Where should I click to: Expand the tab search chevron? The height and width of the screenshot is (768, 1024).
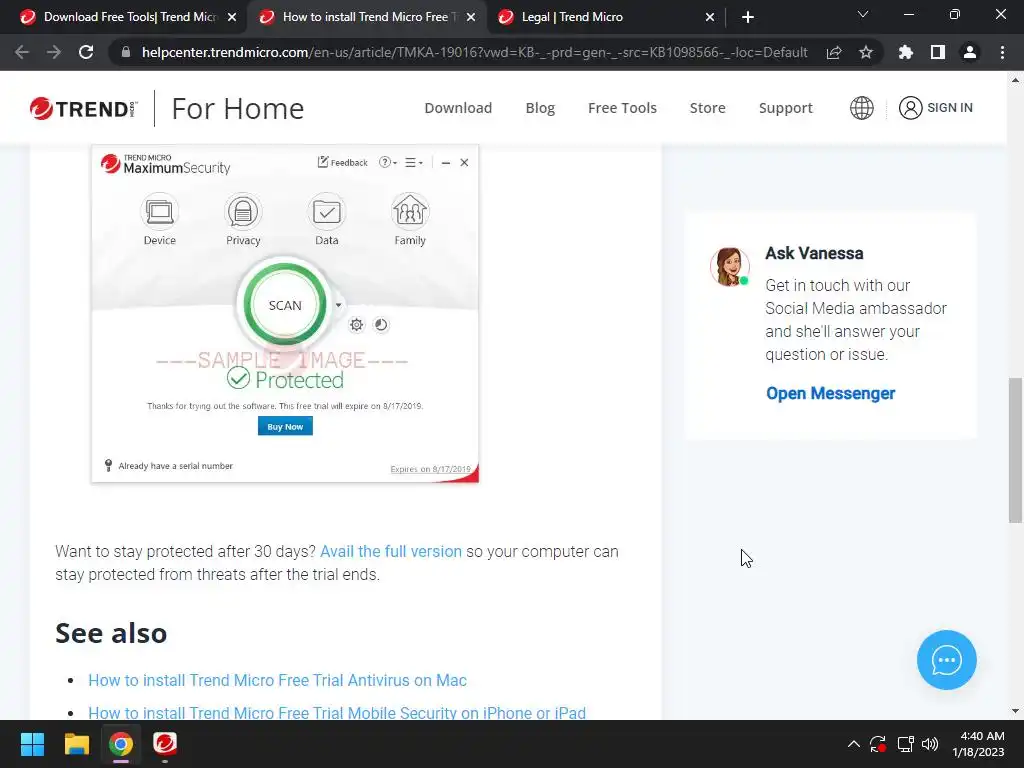click(x=863, y=14)
